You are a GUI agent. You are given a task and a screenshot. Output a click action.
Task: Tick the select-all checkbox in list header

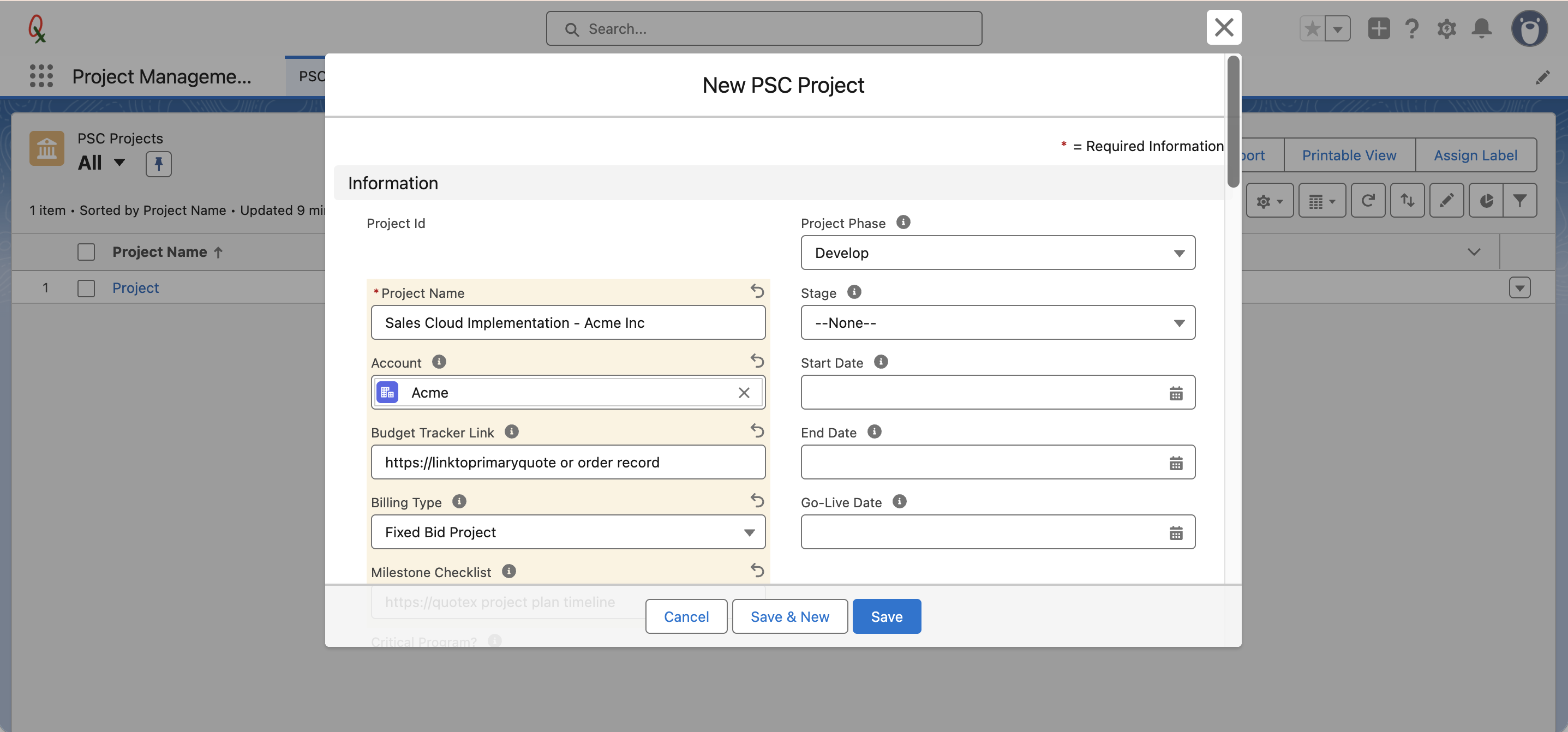point(86,252)
